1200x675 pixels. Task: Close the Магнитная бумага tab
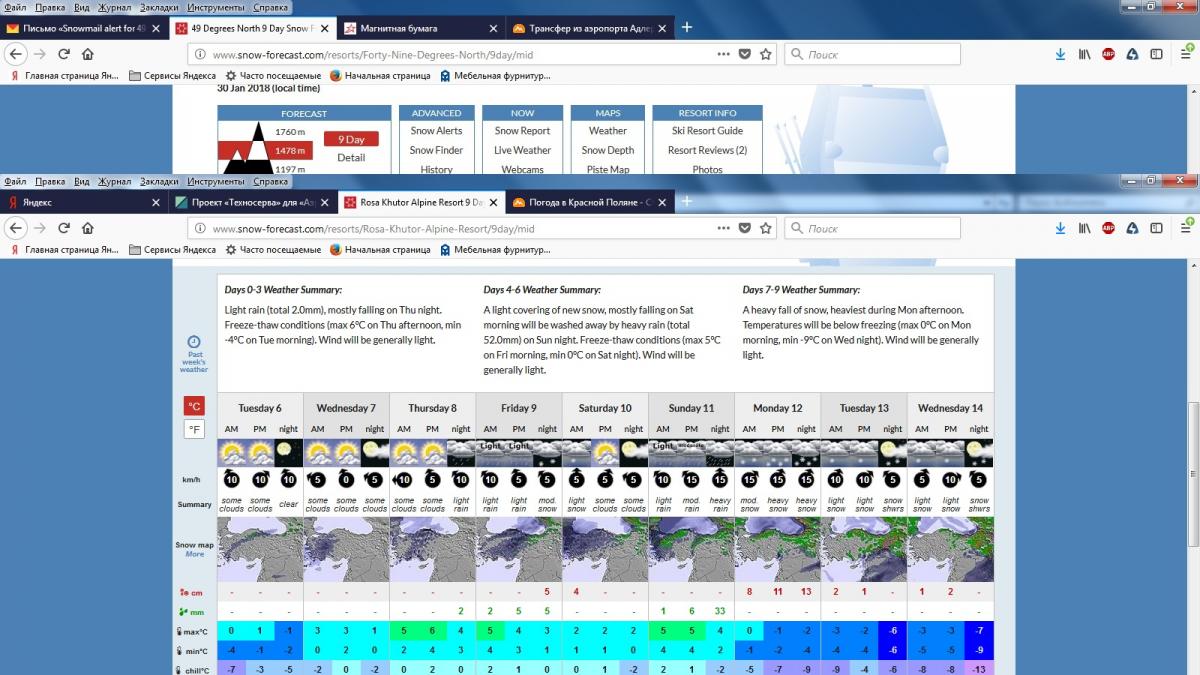point(493,28)
